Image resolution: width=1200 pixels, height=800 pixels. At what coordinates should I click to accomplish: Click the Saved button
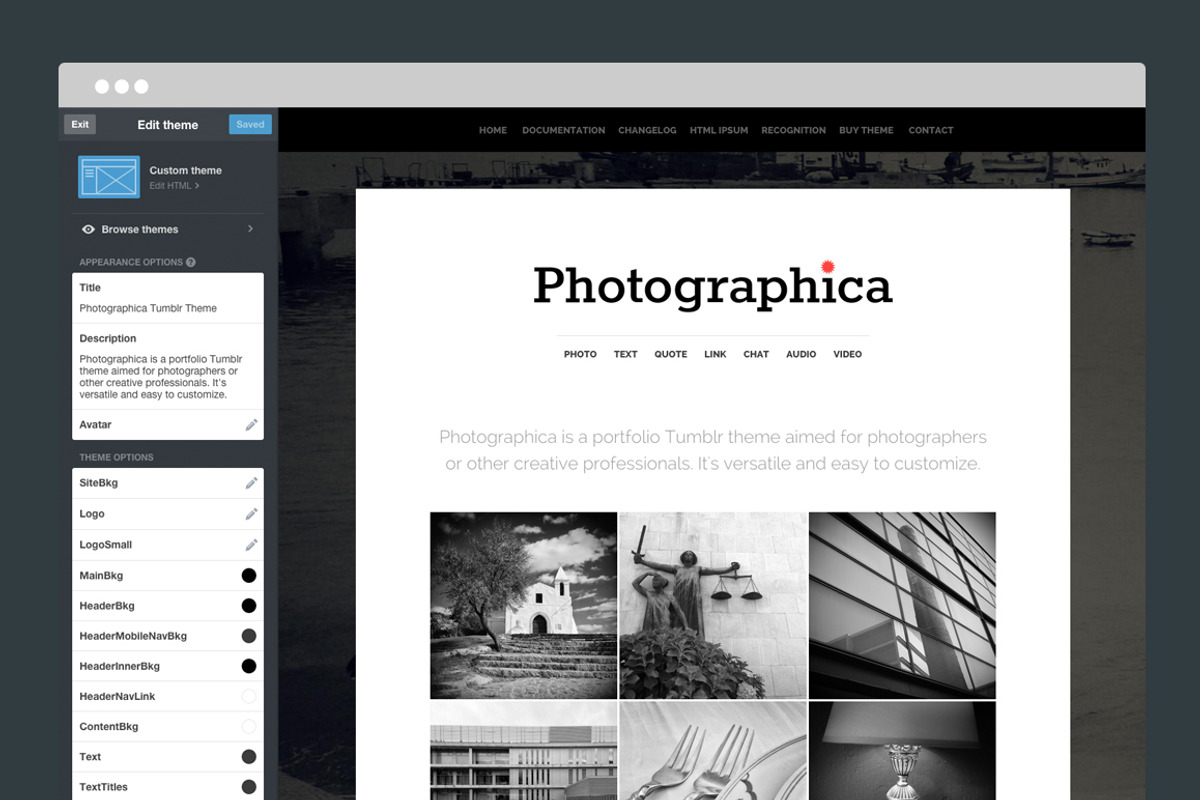tap(250, 125)
